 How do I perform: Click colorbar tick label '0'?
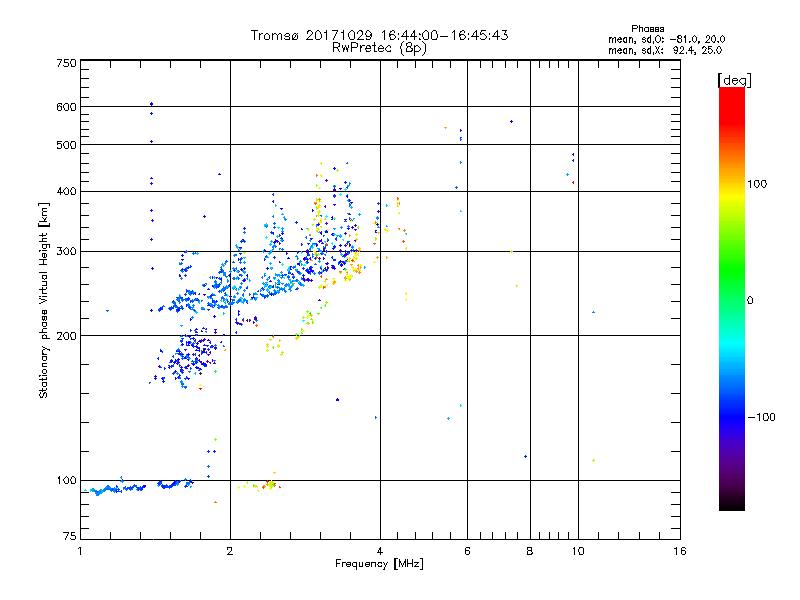(750, 301)
